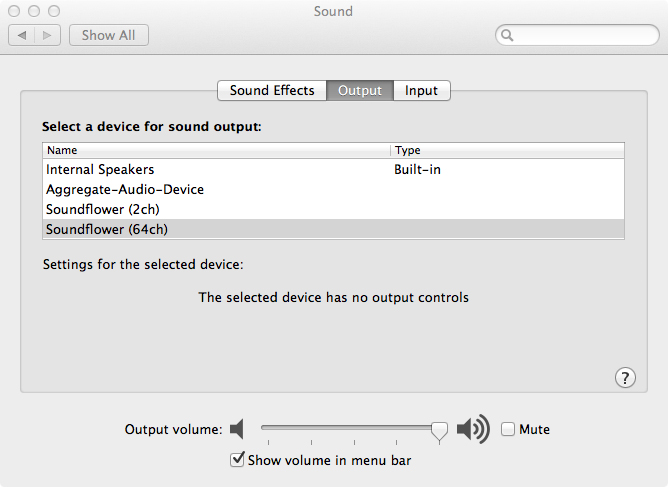668x487 pixels.
Task: Uncheck Show volume in menu bar
Action: (237, 460)
